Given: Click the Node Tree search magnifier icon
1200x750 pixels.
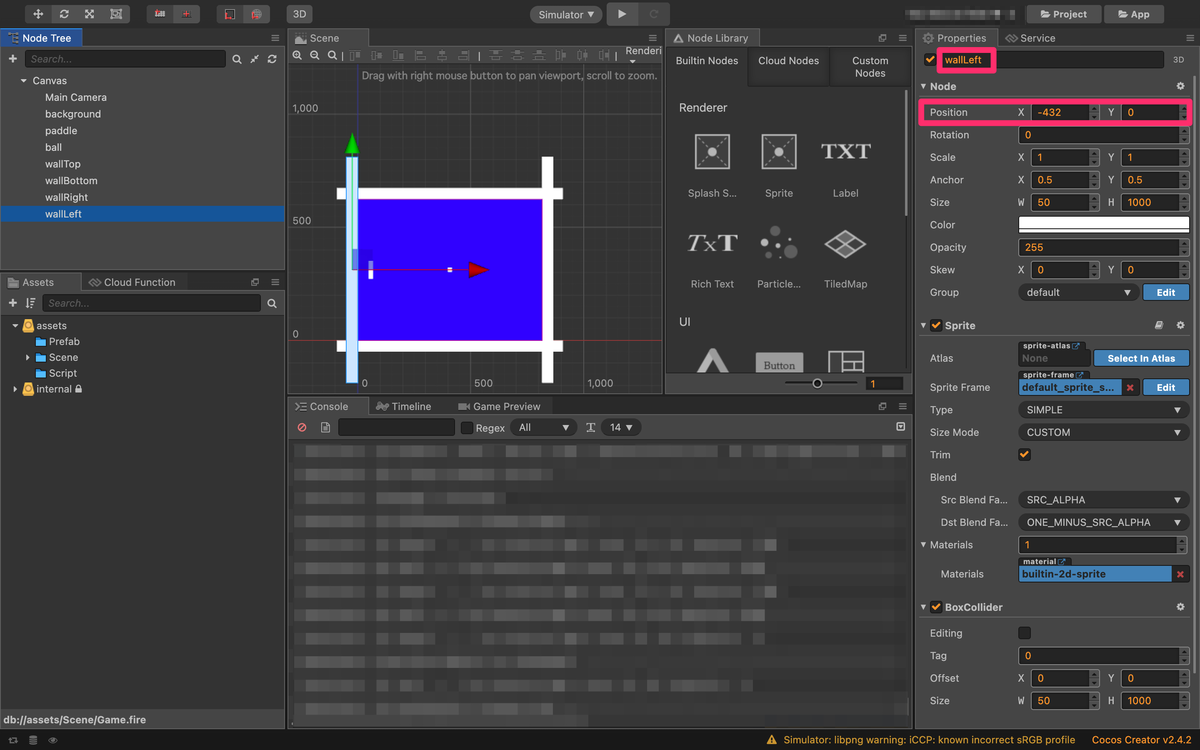Looking at the screenshot, I should click(237, 59).
